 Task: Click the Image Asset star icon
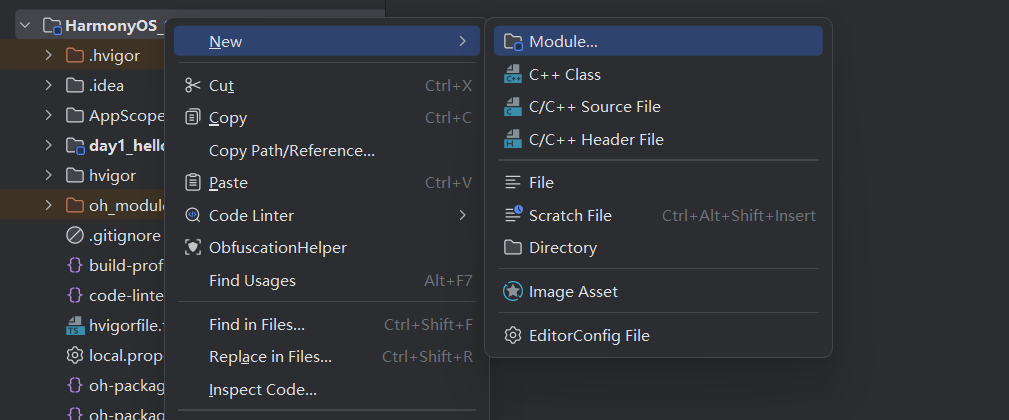pos(513,291)
